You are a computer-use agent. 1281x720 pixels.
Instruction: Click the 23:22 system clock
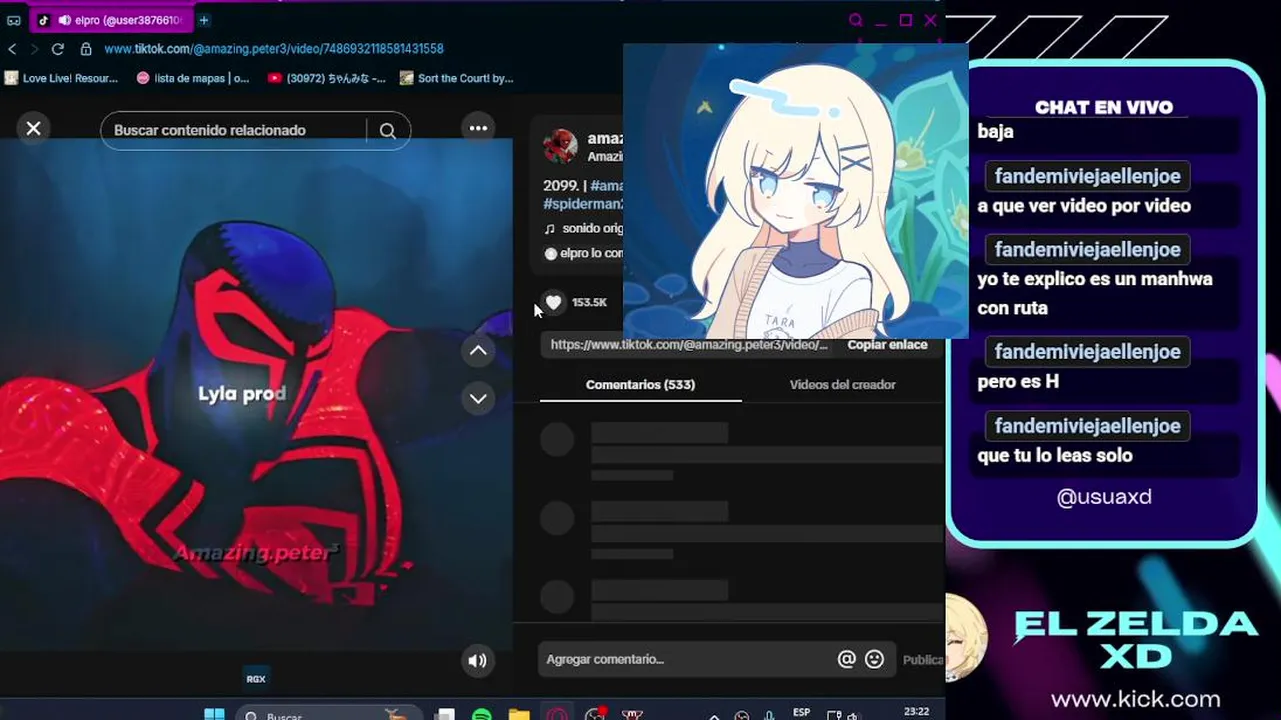pyautogui.click(x=916, y=712)
